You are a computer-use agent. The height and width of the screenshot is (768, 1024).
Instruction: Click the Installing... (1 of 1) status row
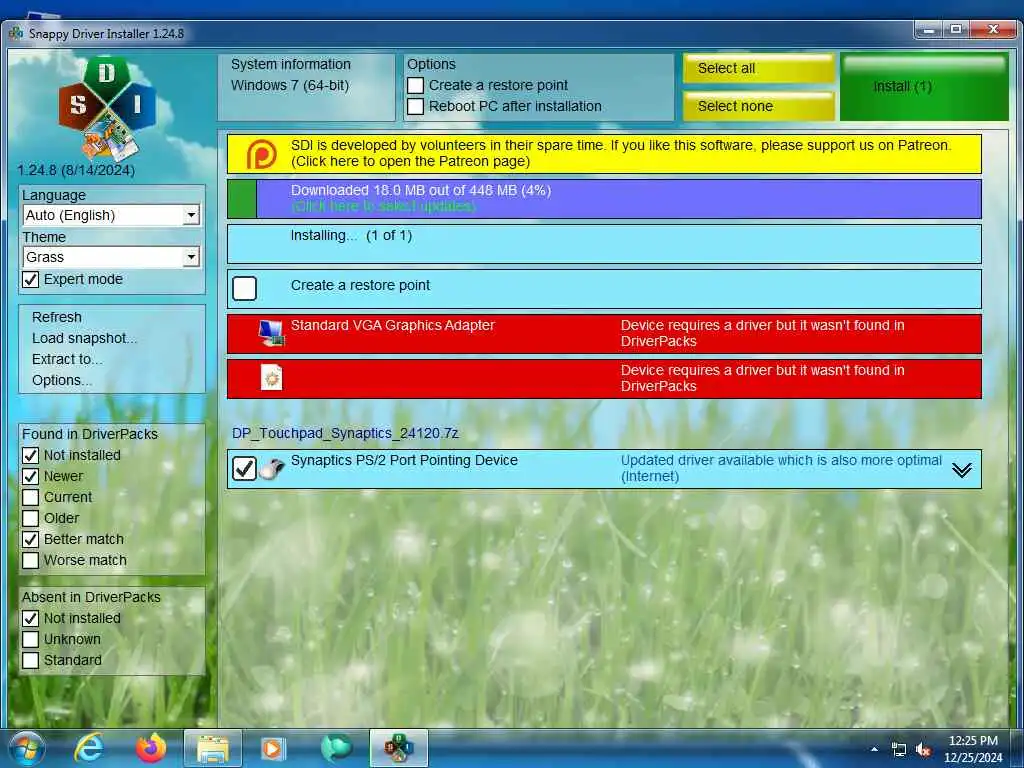tap(604, 244)
